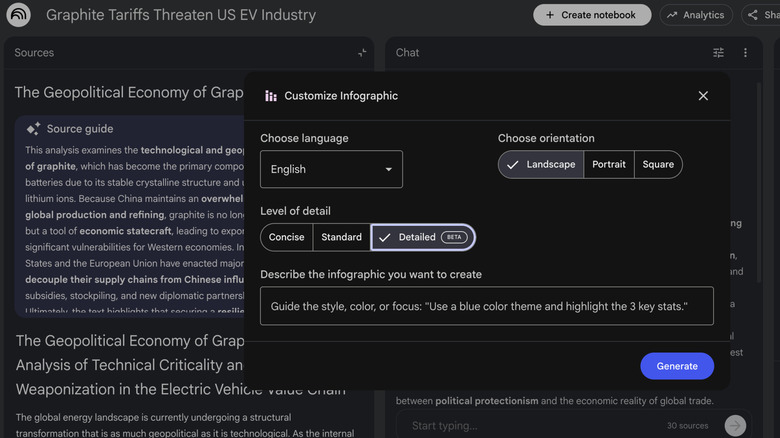The height and width of the screenshot is (438, 780).
Task: Click the infographic description text field
Action: coord(486,306)
